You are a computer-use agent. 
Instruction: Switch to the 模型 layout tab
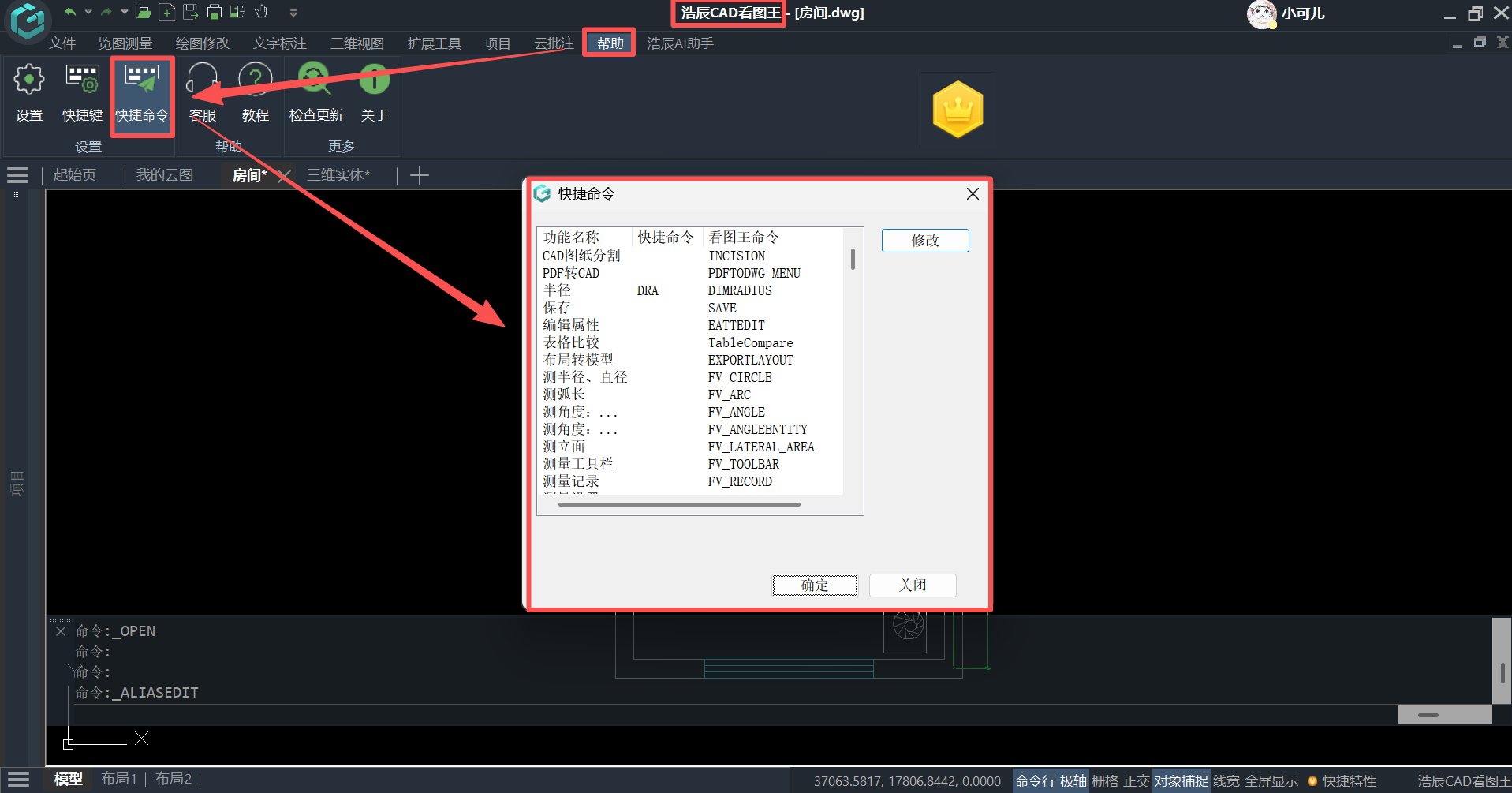69,780
